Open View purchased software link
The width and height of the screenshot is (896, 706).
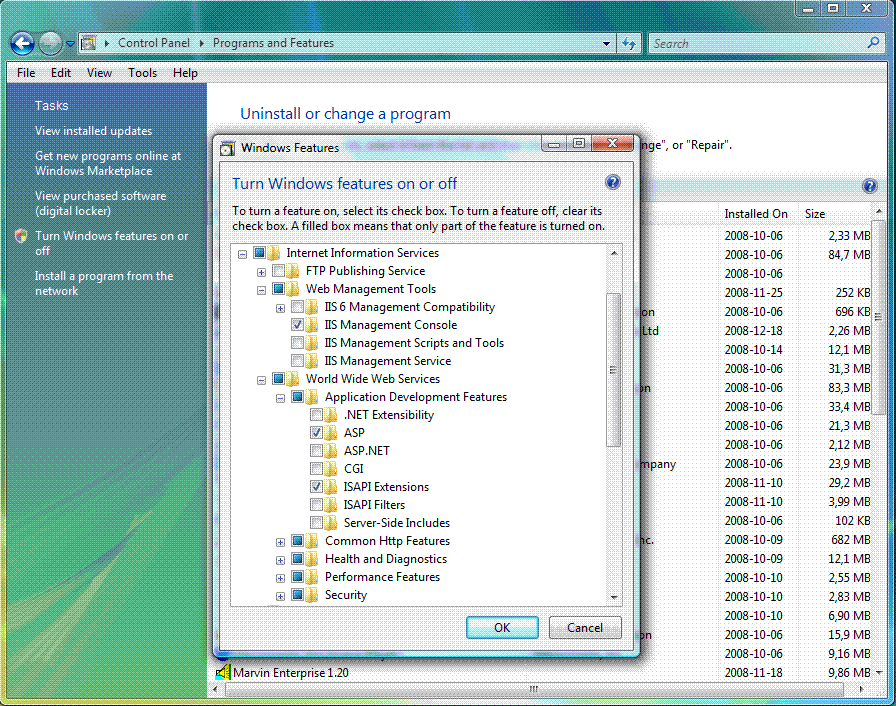click(101, 203)
